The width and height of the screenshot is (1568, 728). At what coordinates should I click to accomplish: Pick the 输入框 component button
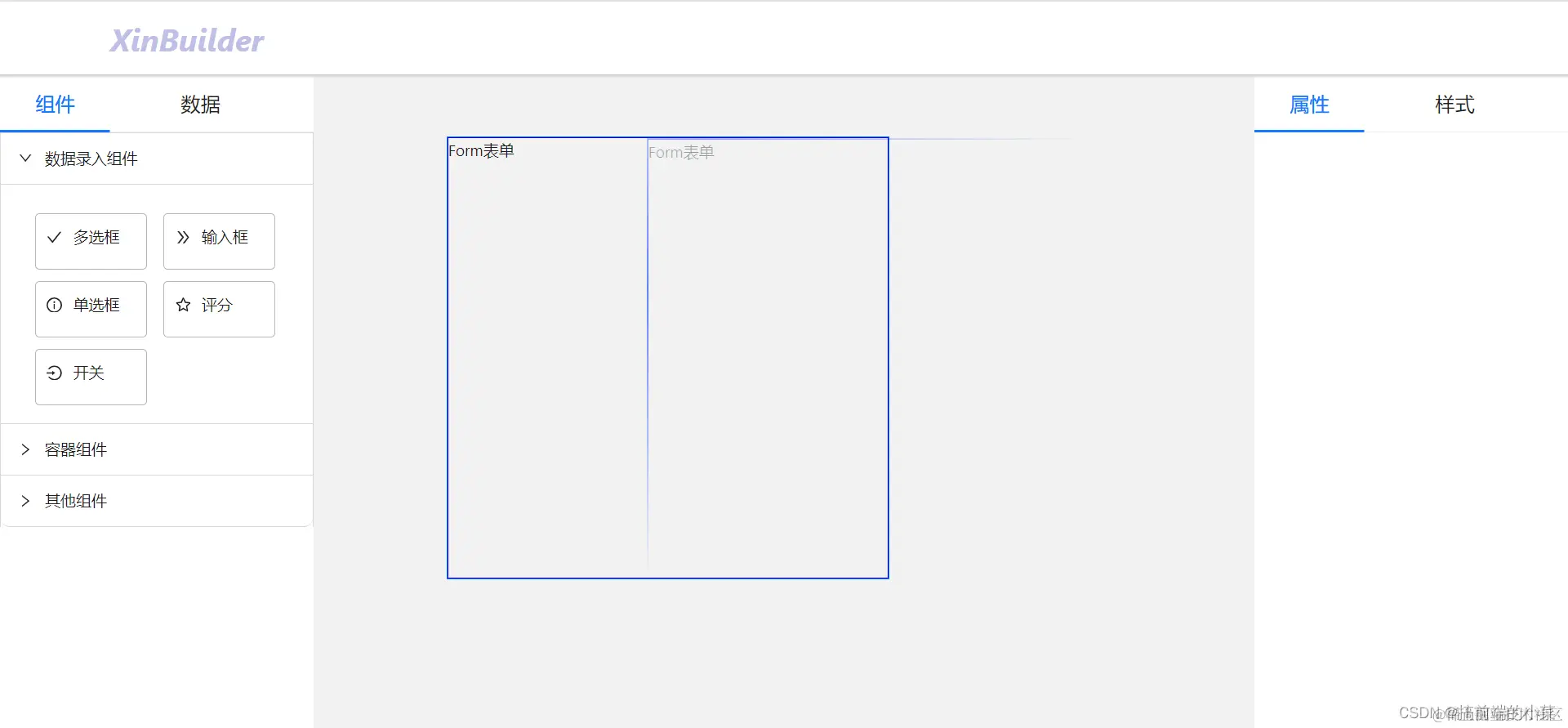tap(219, 241)
